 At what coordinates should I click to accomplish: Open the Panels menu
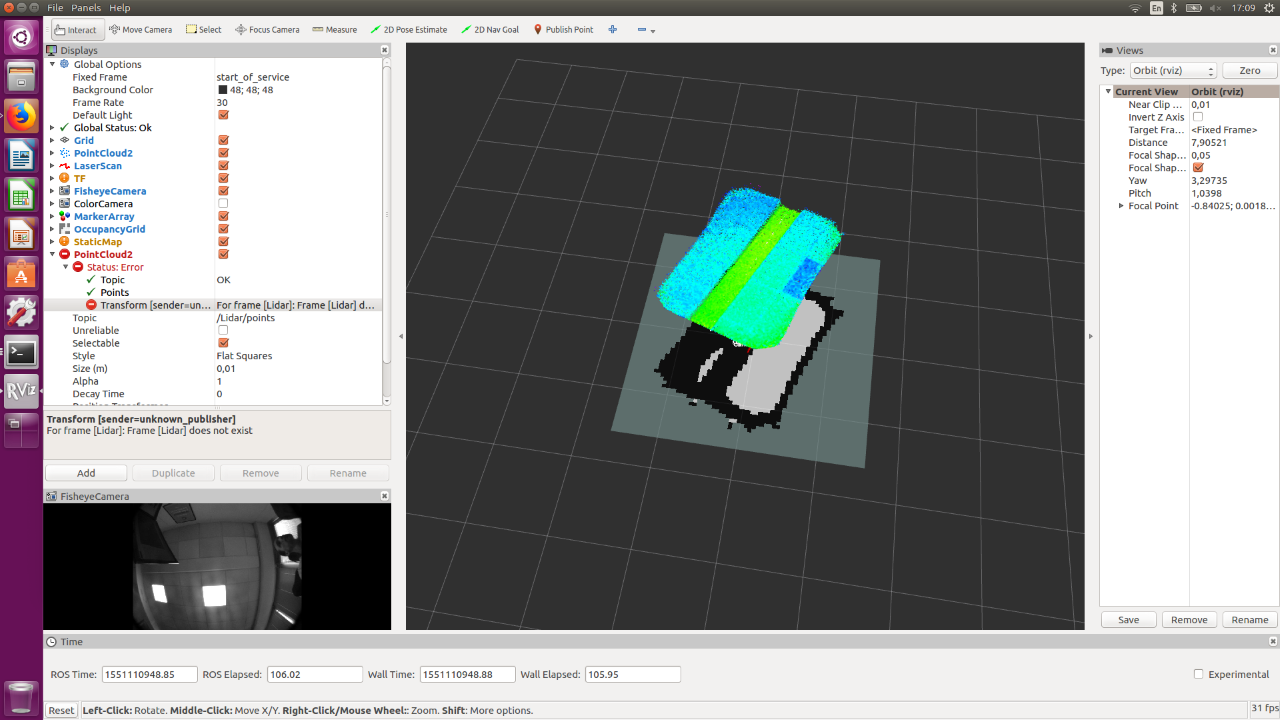tap(86, 8)
